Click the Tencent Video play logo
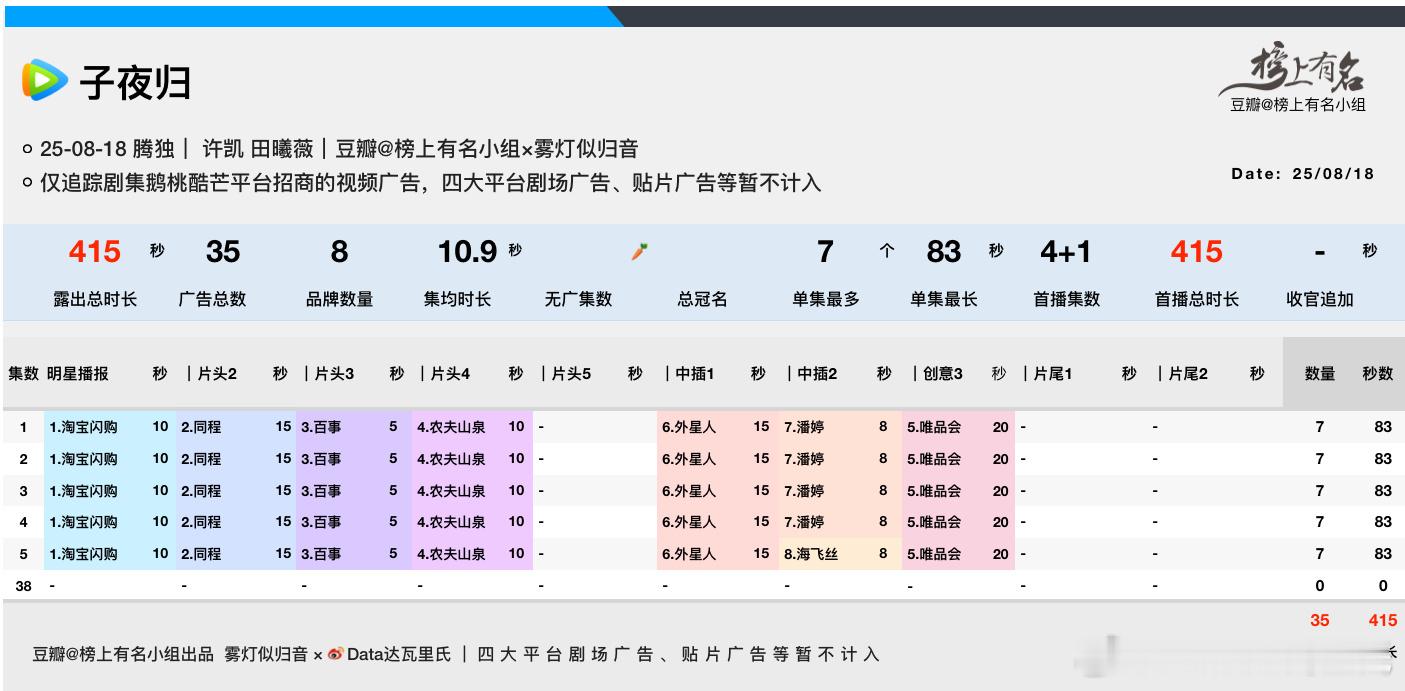 coord(45,80)
